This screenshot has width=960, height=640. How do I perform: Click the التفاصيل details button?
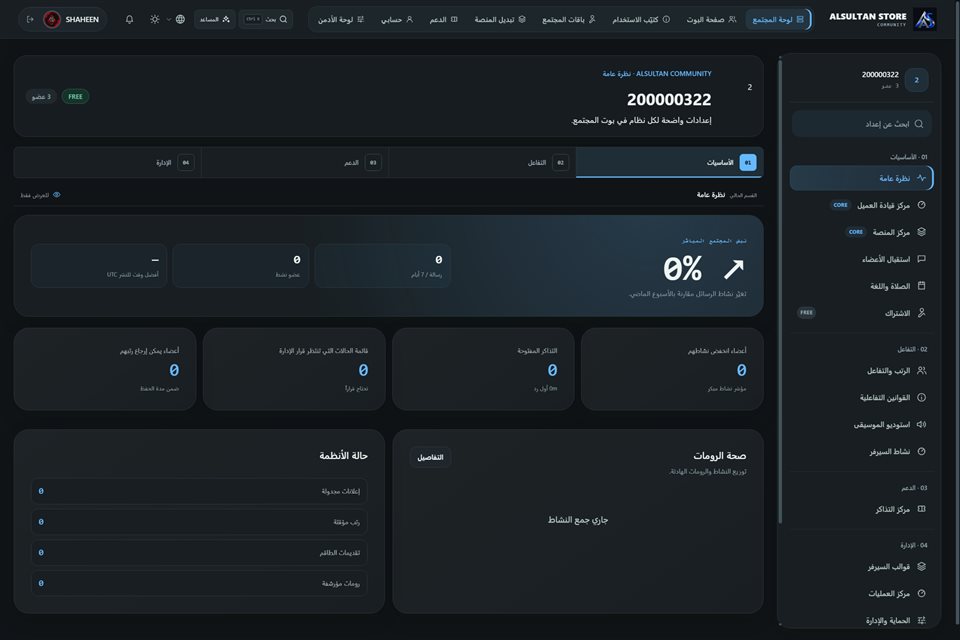point(430,457)
